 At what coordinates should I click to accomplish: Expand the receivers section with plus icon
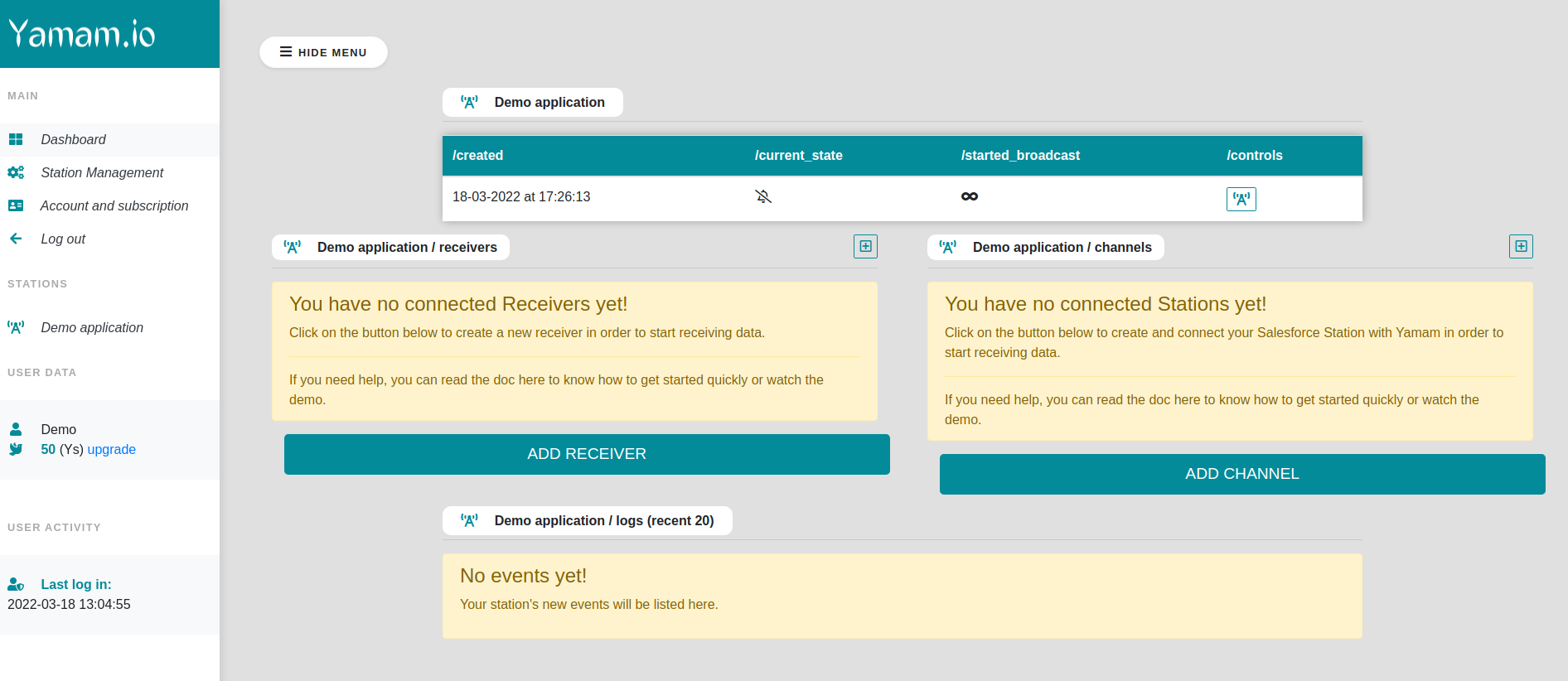point(865,246)
